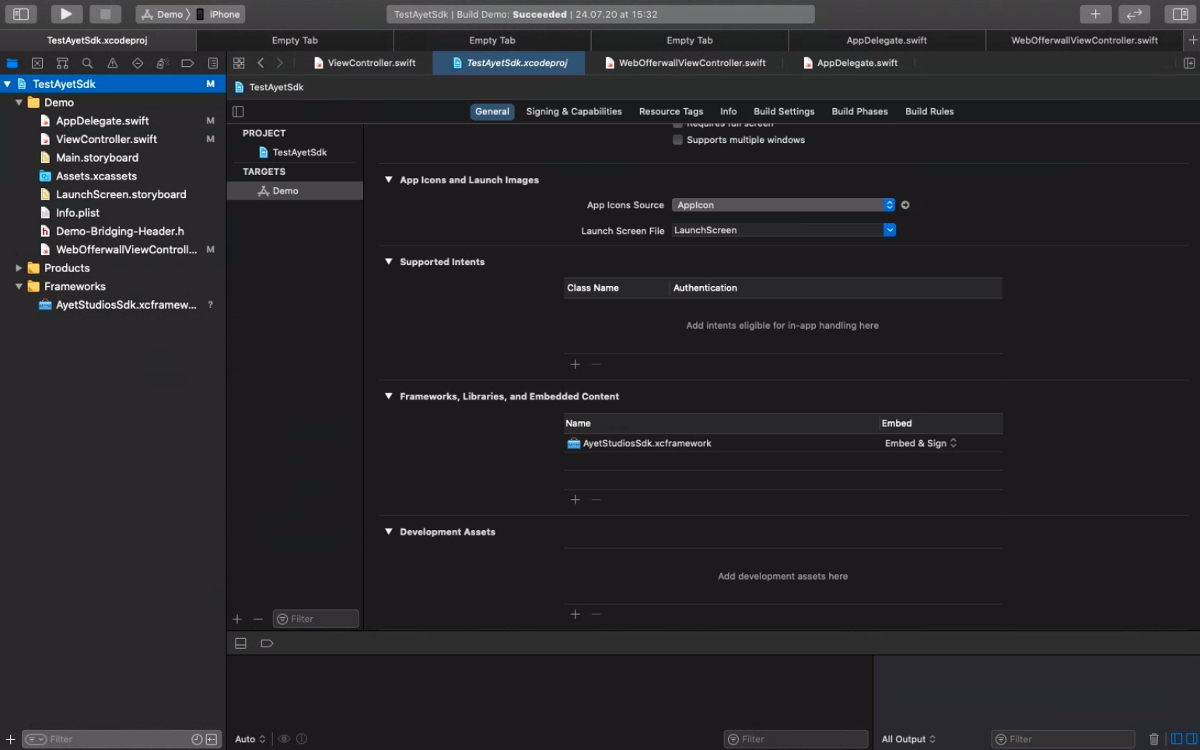The width and height of the screenshot is (1200, 750).
Task: Hide the debug area panel icon
Action: click(240, 643)
